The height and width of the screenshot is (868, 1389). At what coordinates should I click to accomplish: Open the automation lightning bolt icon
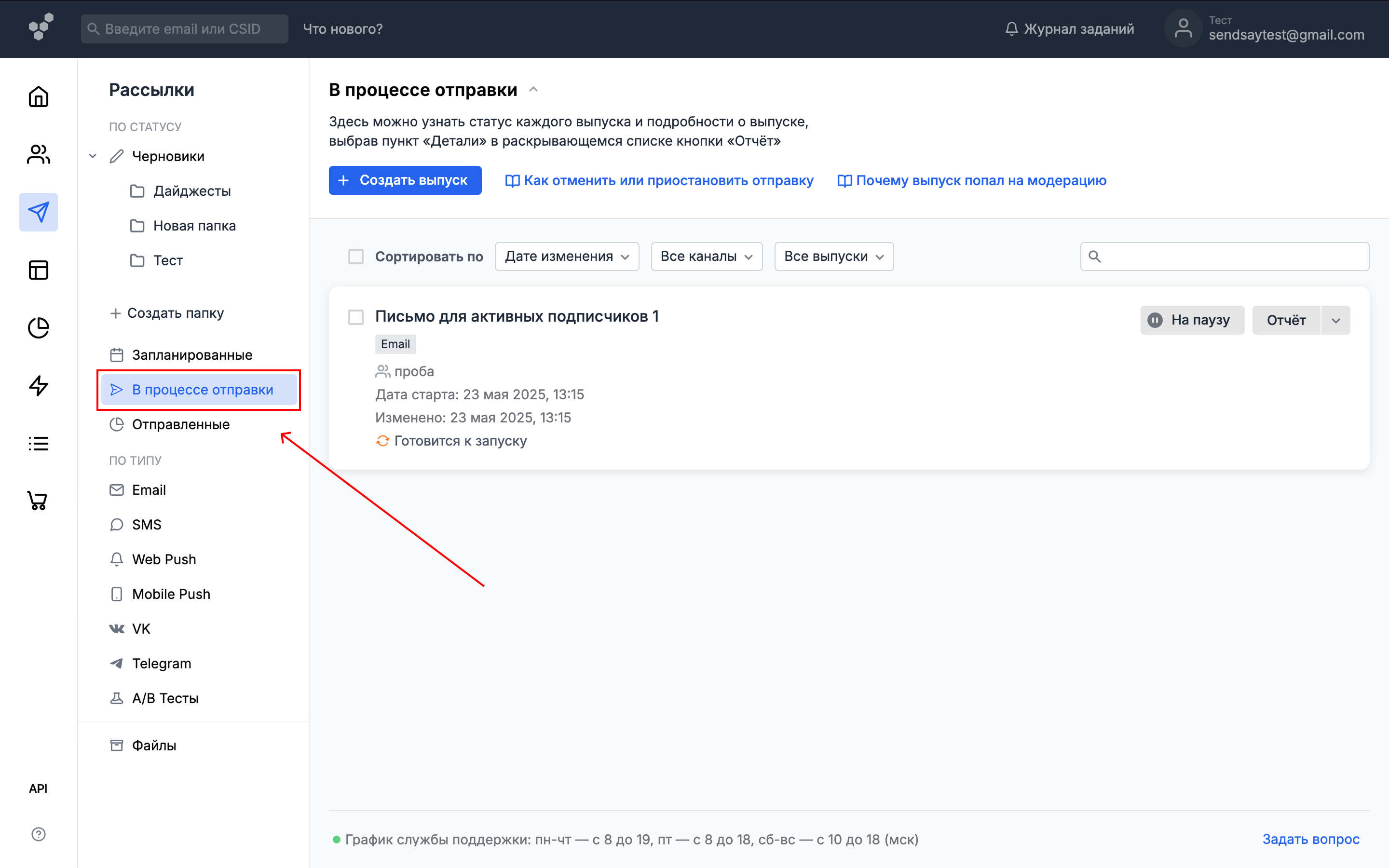(39, 385)
